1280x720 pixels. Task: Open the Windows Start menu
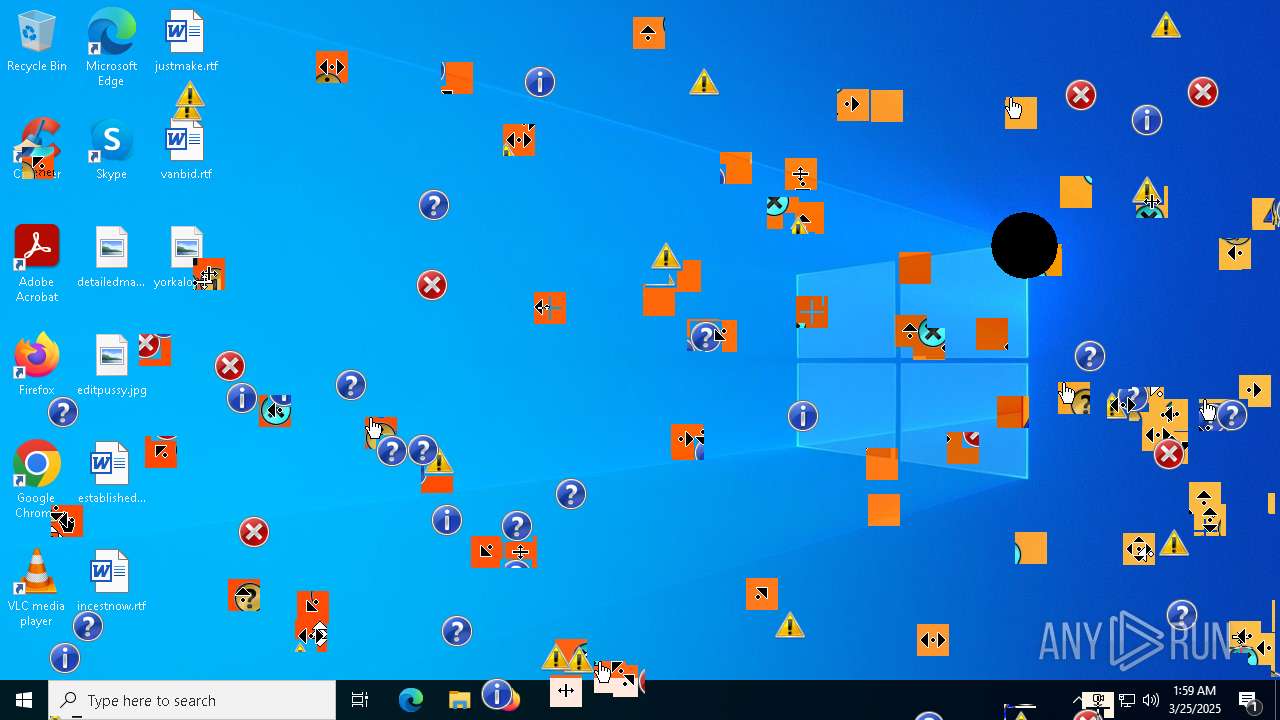[x=24, y=700]
